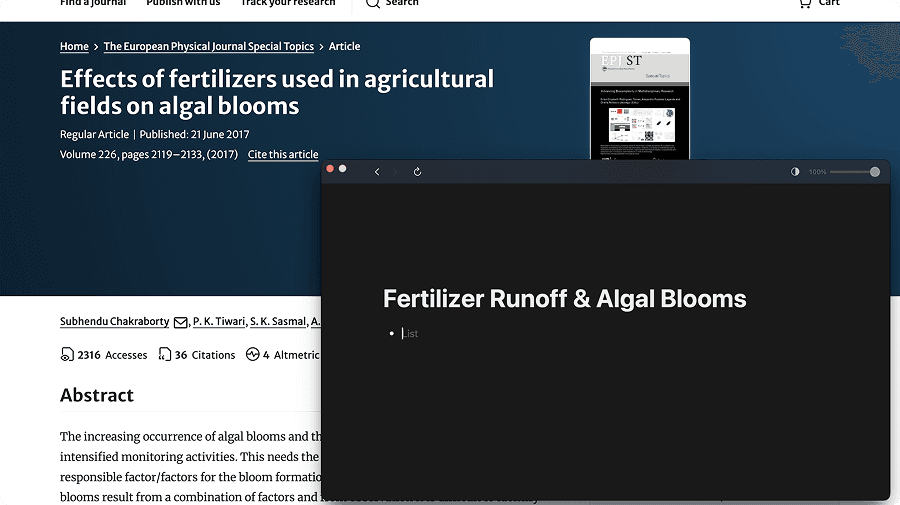
Task: Toggle the contrast theme icon
Action: (795, 172)
